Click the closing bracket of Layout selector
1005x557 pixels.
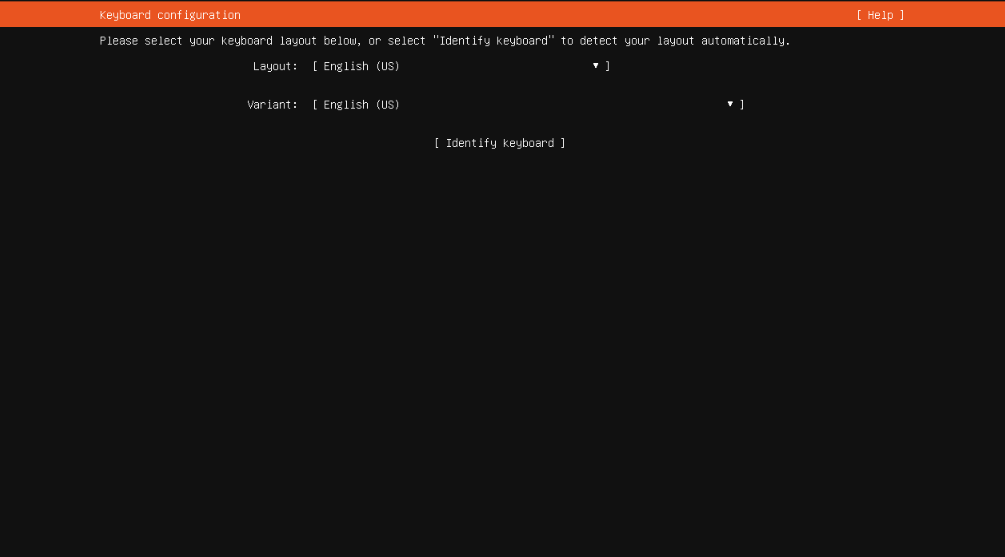tap(608, 66)
